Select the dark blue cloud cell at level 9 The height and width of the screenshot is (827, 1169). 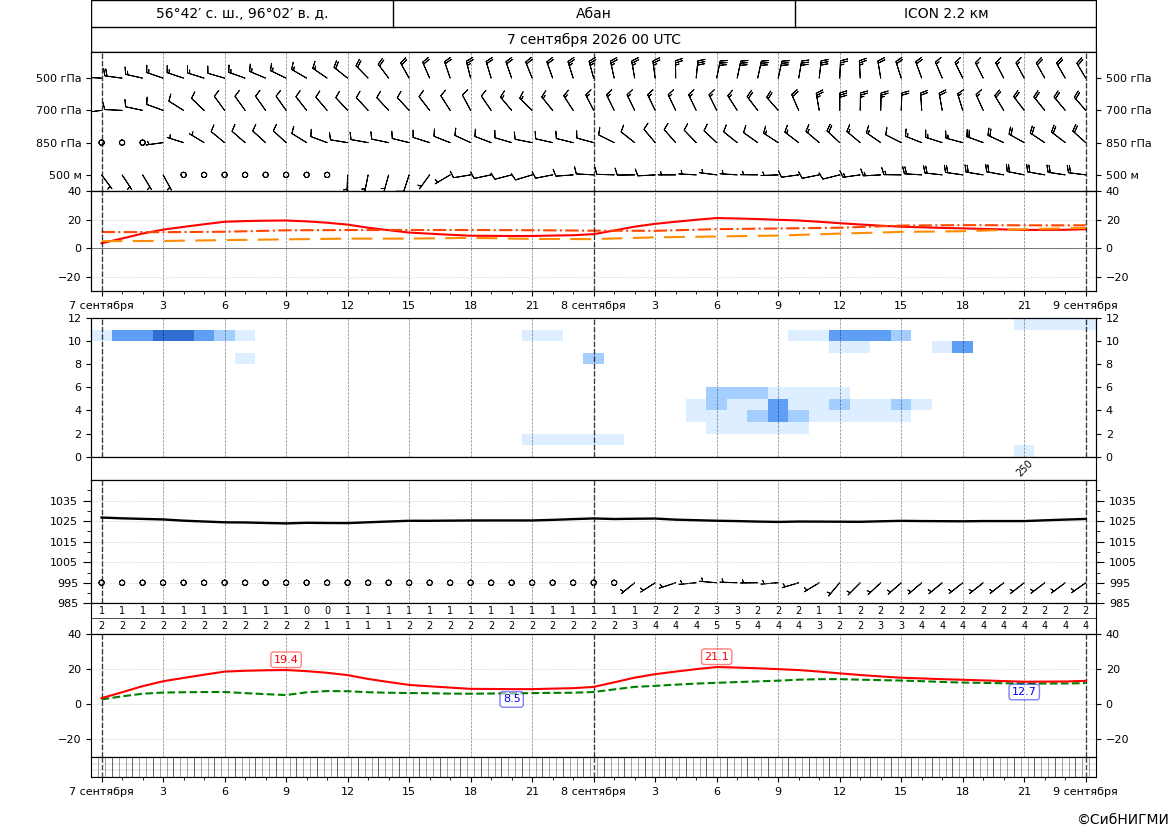click(x=962, y=347)
